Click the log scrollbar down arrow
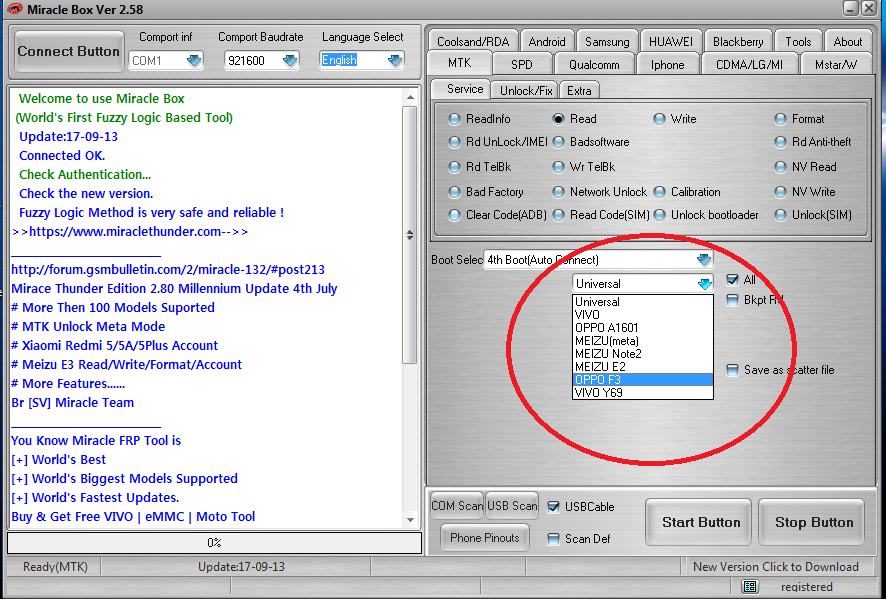 [x=410, y=520]
